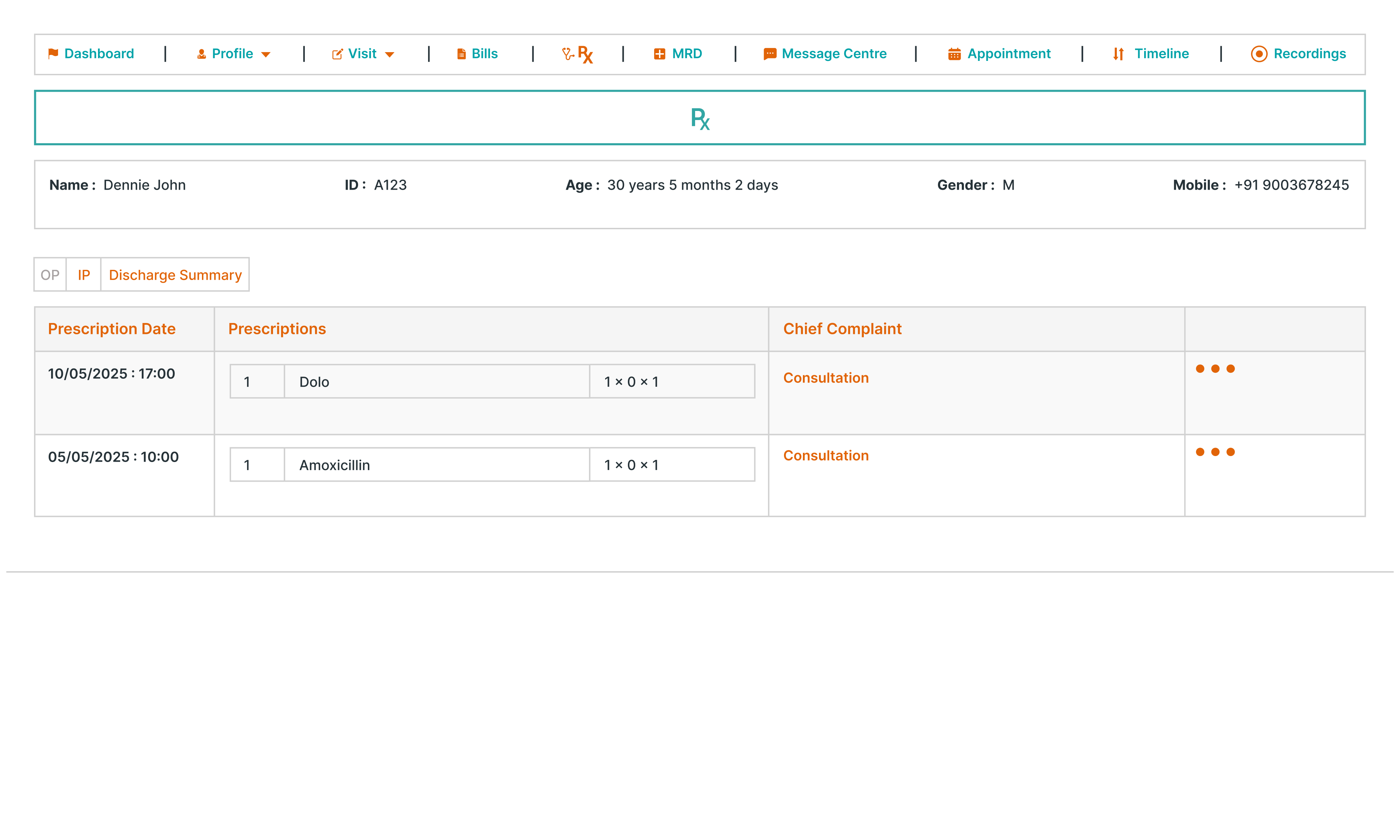The width and height of the screenshot is (1400, 840).
Task: Switch to the OP tab
Action: (50, 275)
